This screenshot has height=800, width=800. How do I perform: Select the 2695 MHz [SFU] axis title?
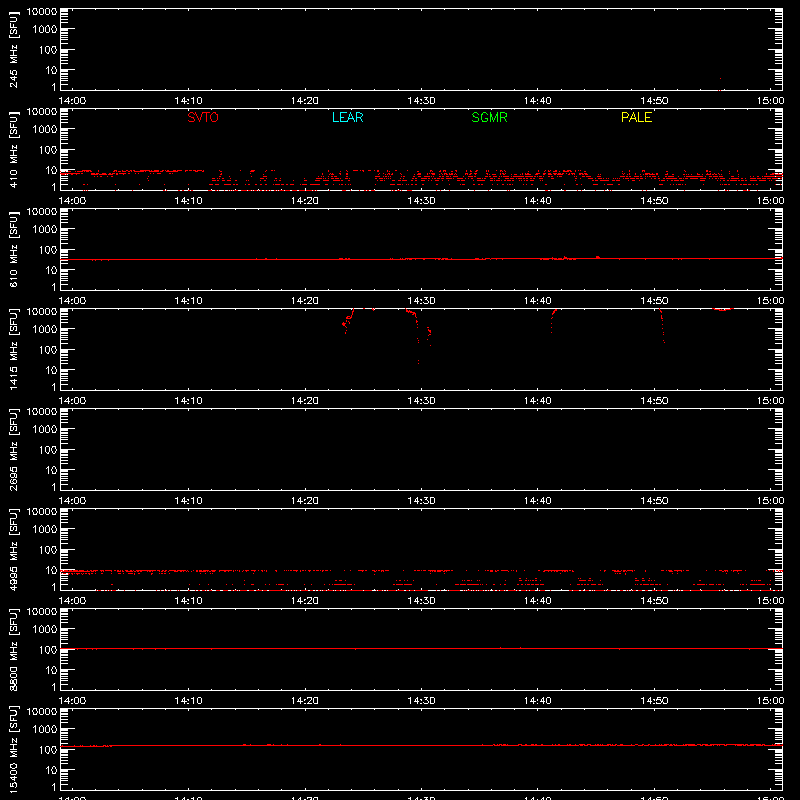point(13,449)
